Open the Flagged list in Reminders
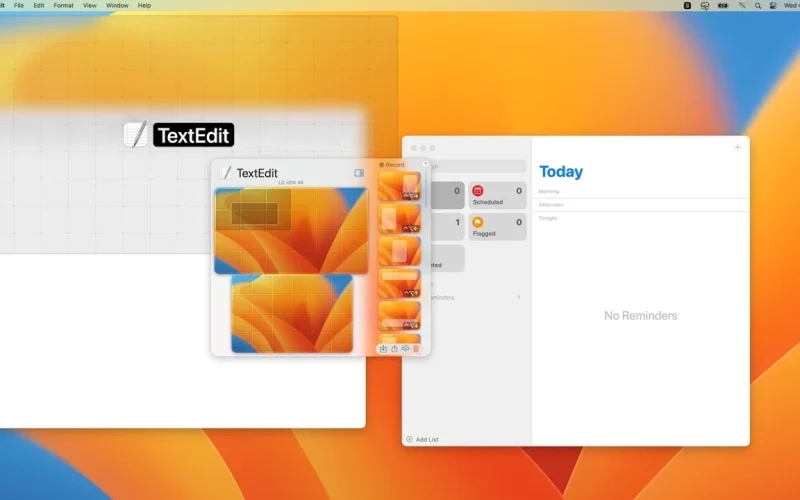 point(497,227)
